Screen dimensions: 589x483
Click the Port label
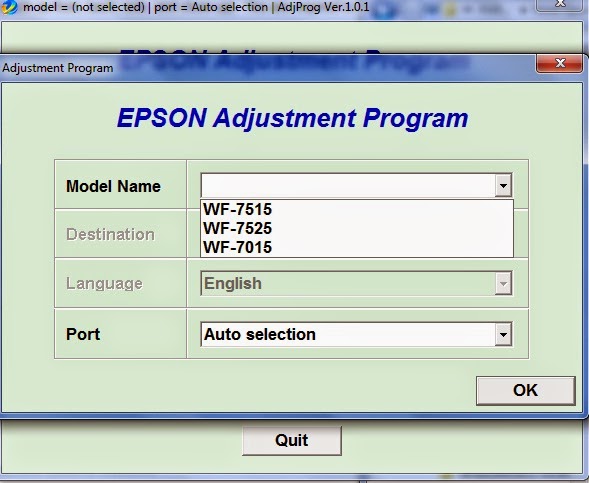click(83, 334)
